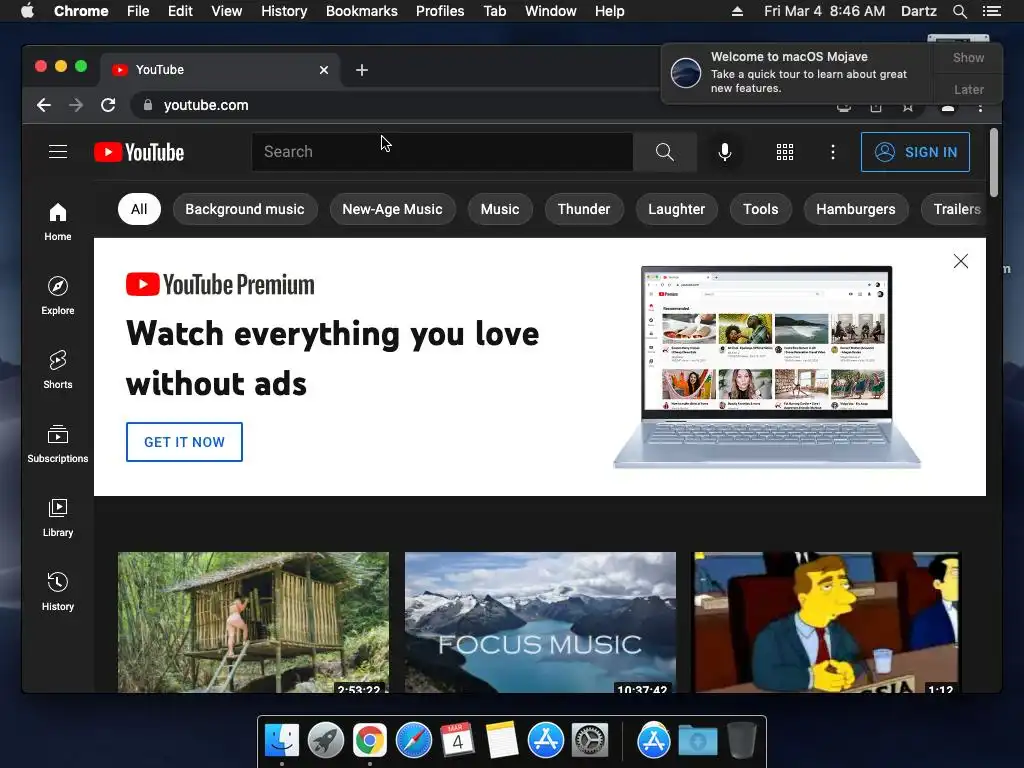1024x768 pixels.
Task: Open Safari from the Dock
Action: pos(414,741)
